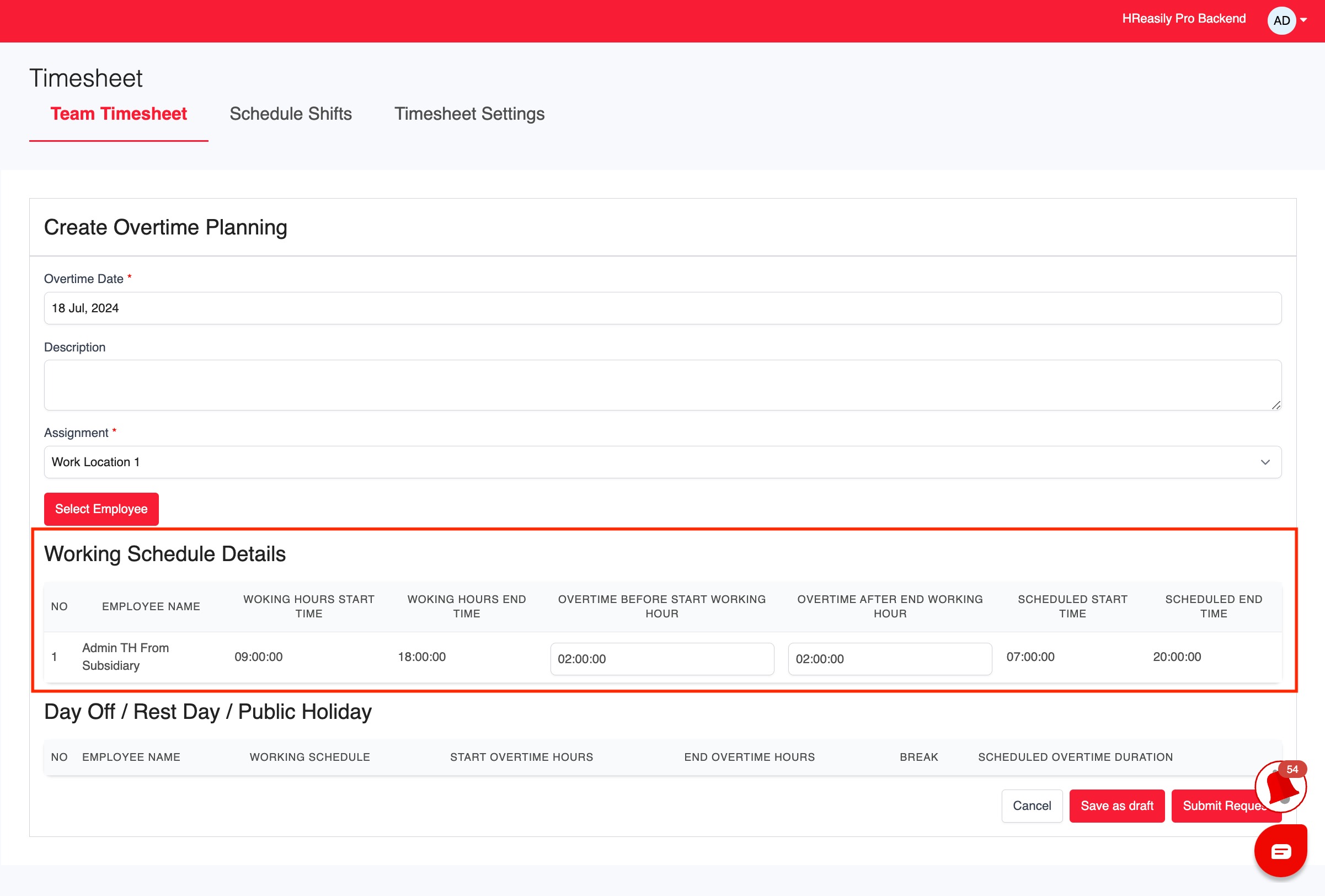Viewport: 1325px width, 896px height.
Task: Switch to Team Timesheet tab
Action: pyautogui.click(x=119, y=114)
